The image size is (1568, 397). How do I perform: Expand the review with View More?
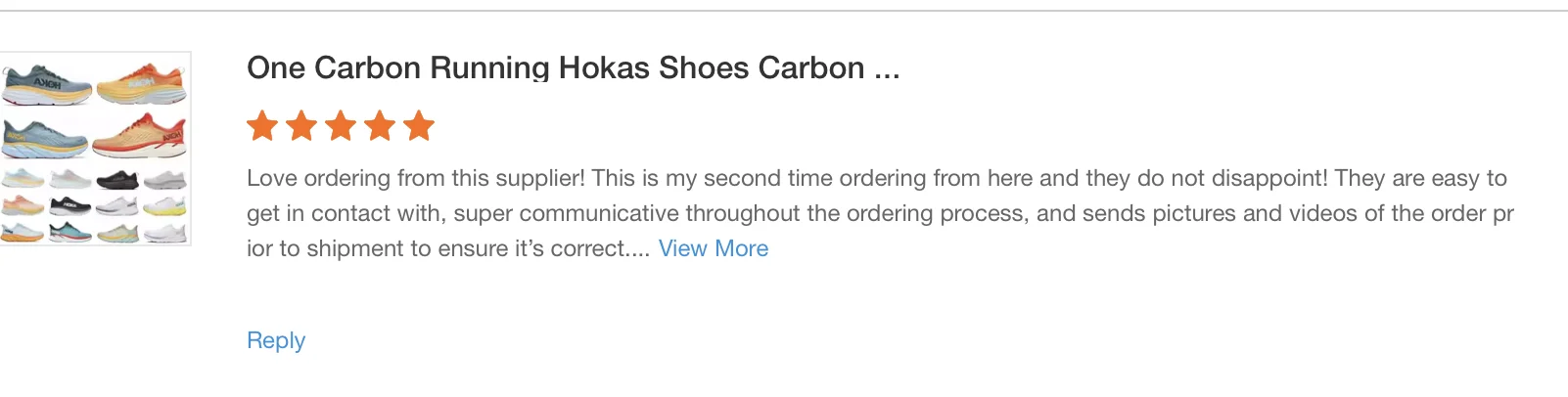(x=713, y=248)
